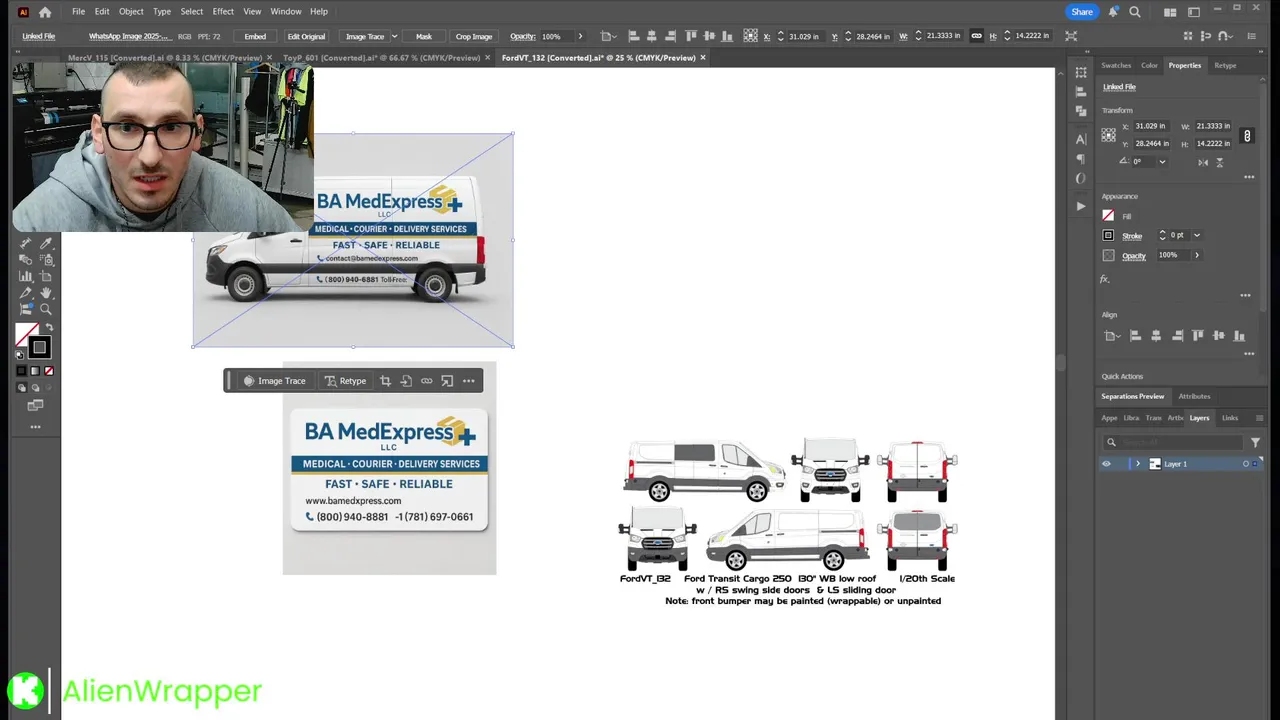Open fx effects icon in Appearance
This screenshot has height=720, width=1280.
1105,279
